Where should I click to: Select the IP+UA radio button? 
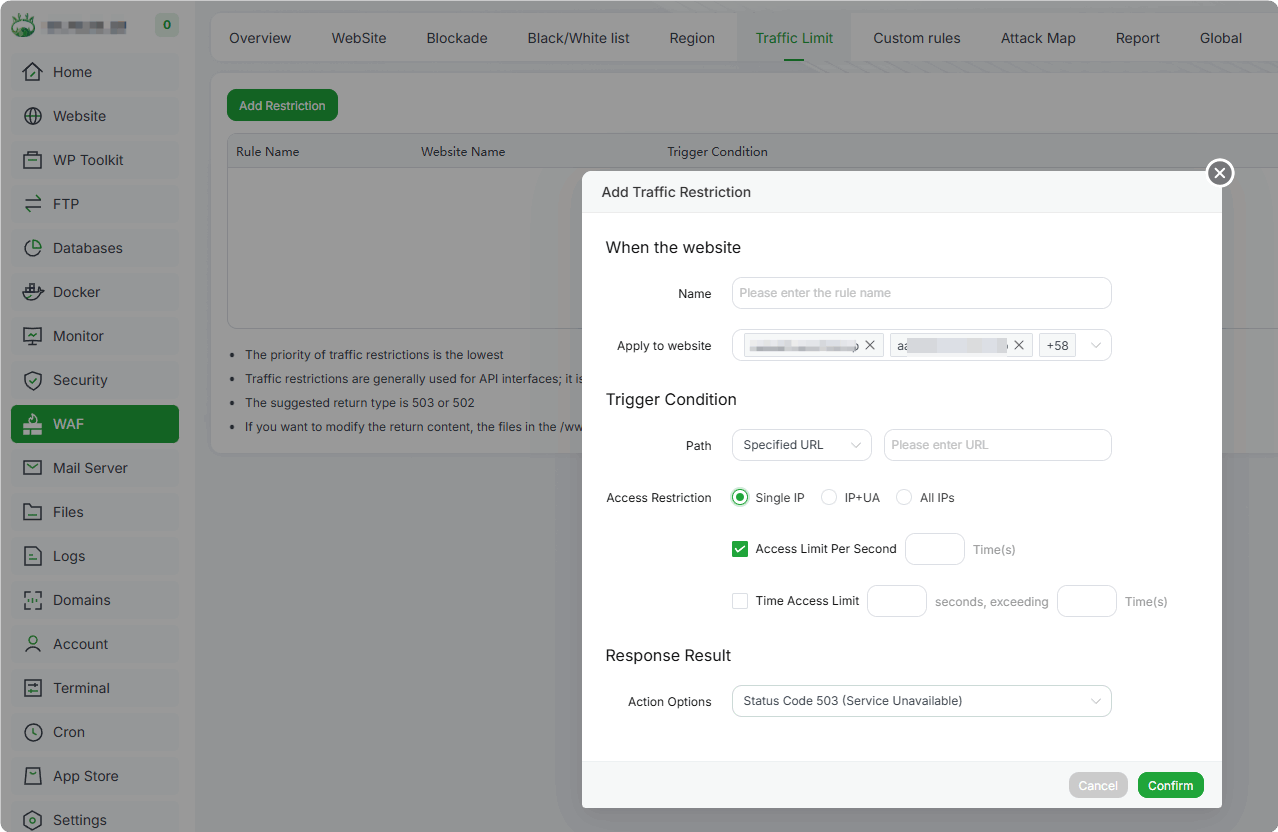[829, 498]
